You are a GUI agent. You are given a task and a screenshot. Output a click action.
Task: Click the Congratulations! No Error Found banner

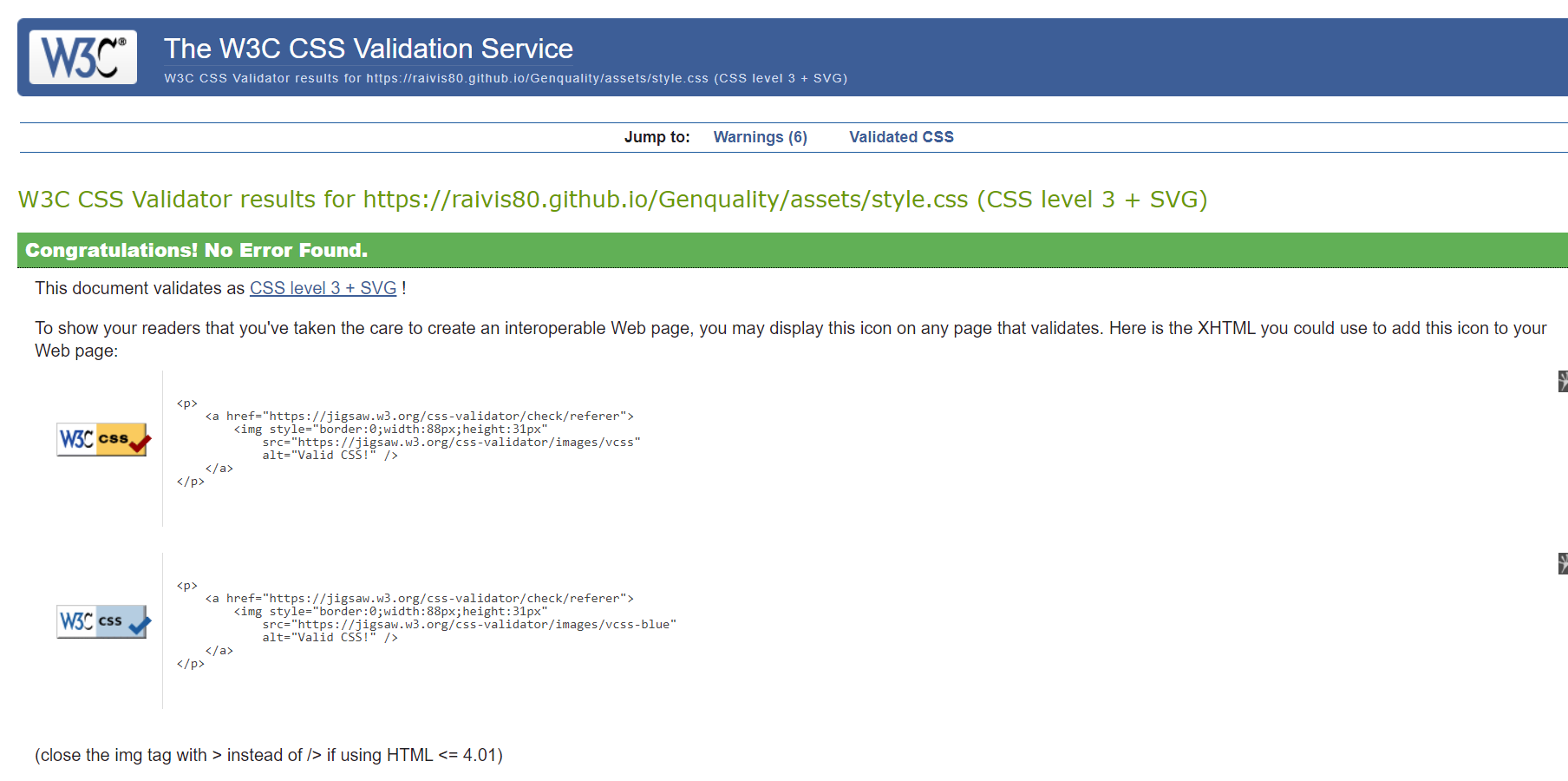tap(793, 250)
